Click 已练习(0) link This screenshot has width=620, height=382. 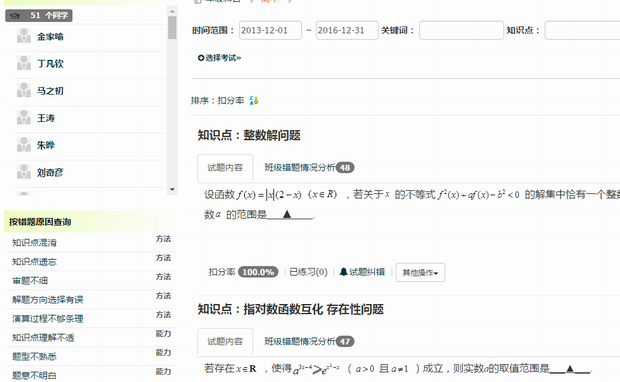click(x=308, y=272)
